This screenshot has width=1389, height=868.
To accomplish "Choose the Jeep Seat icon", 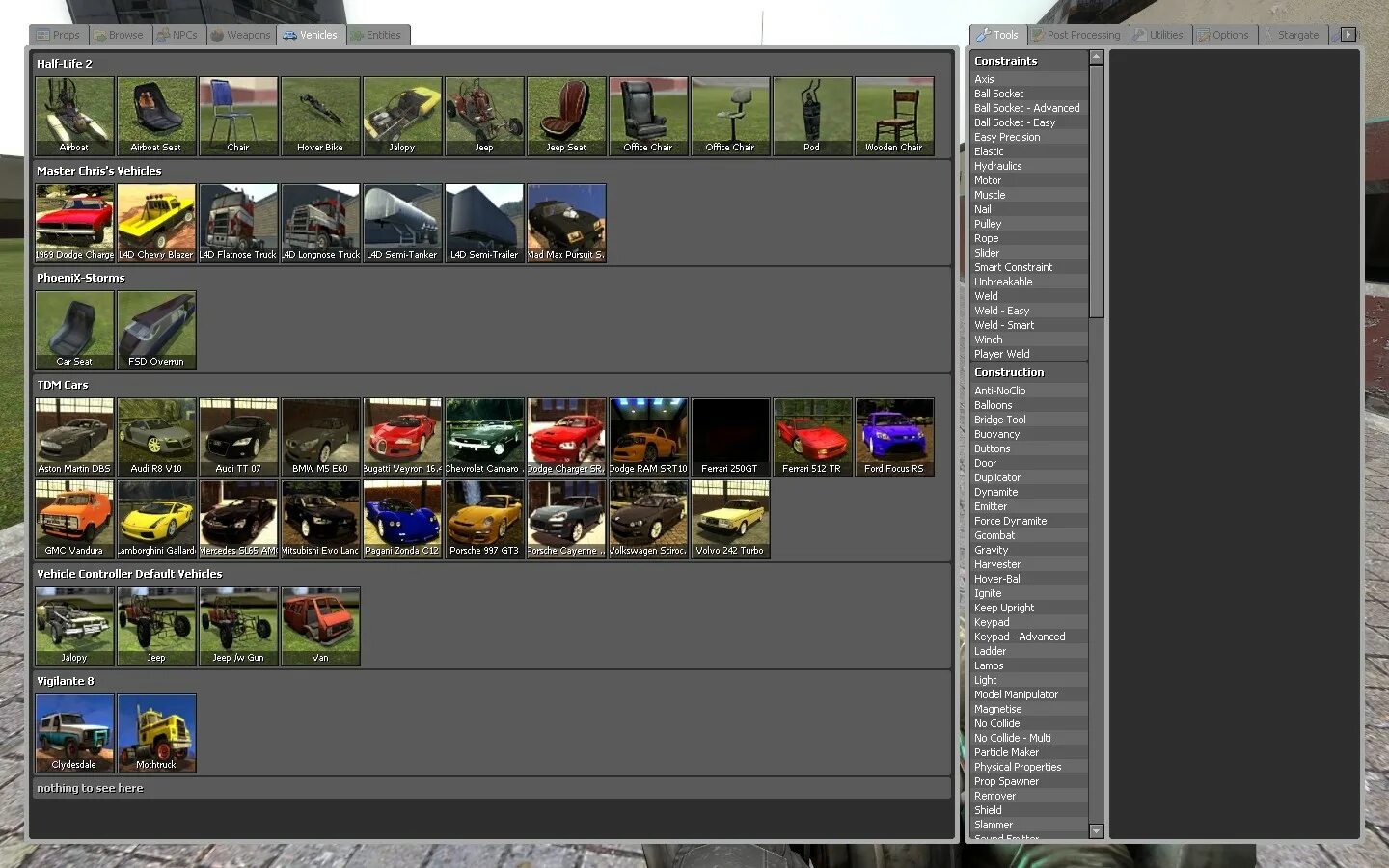I will [x=566, y=116].
